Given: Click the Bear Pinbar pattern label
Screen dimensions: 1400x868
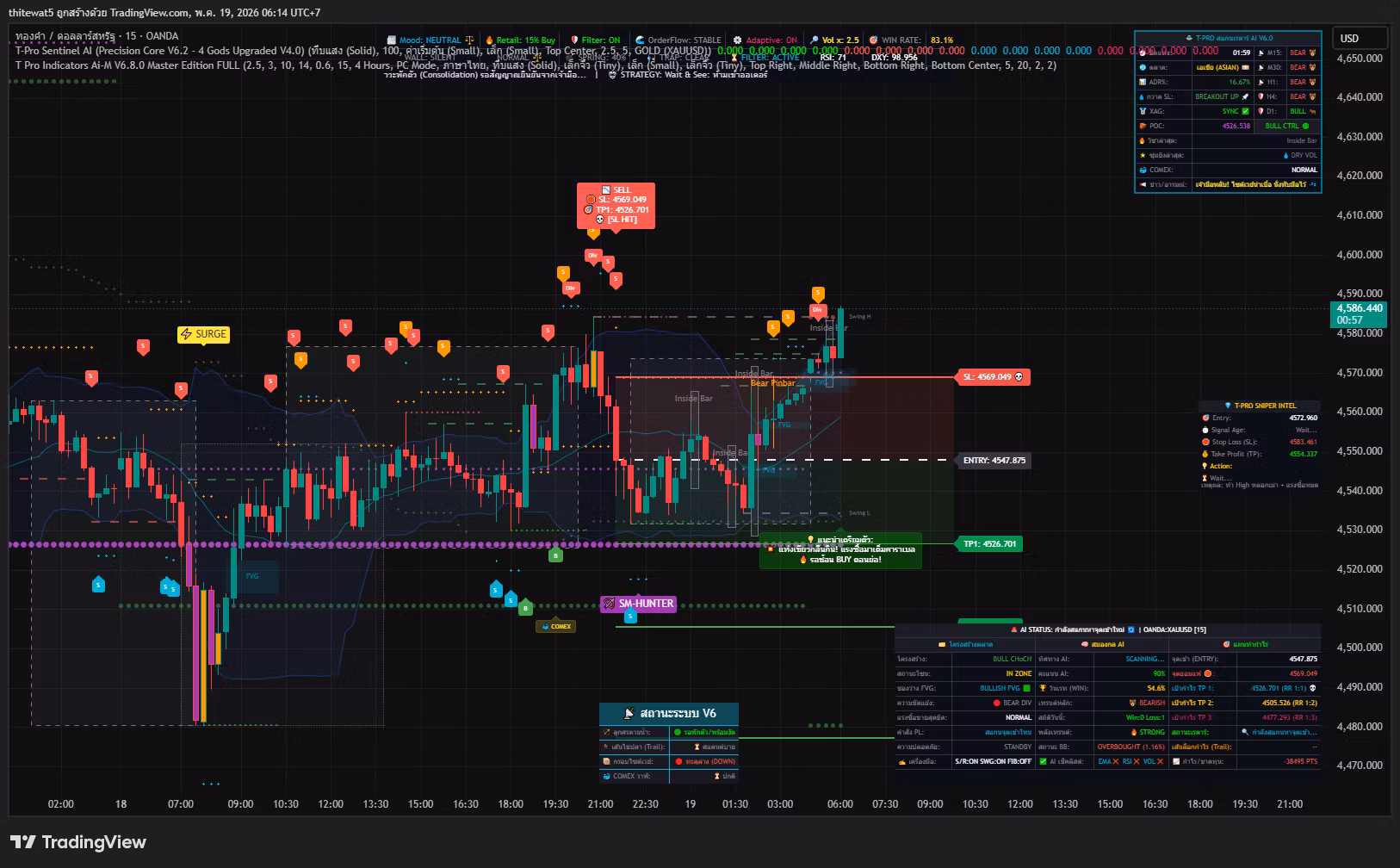Looking at the screenshot, I should pyautogui.click(x=772, y=383).
